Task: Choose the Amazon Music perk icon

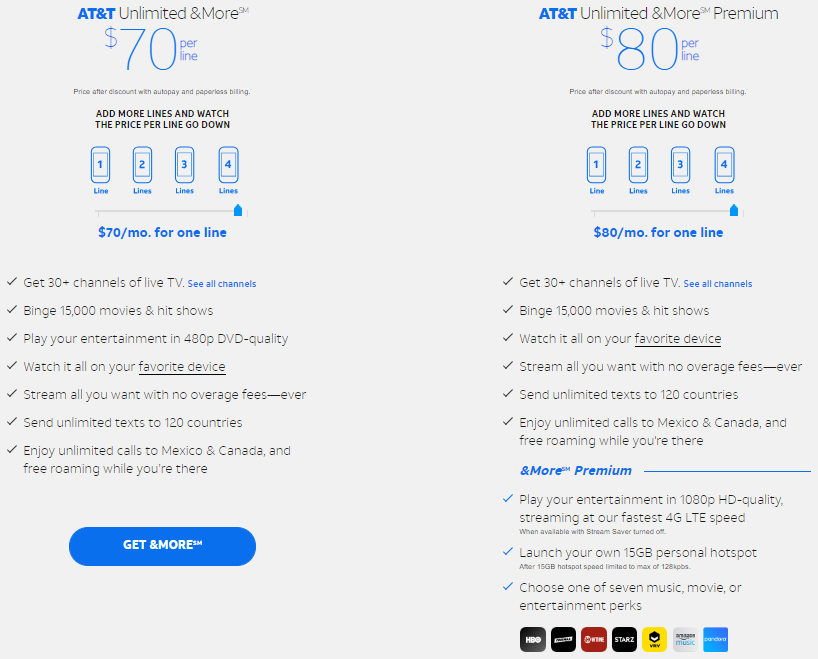Action: [x=685, y=639]
